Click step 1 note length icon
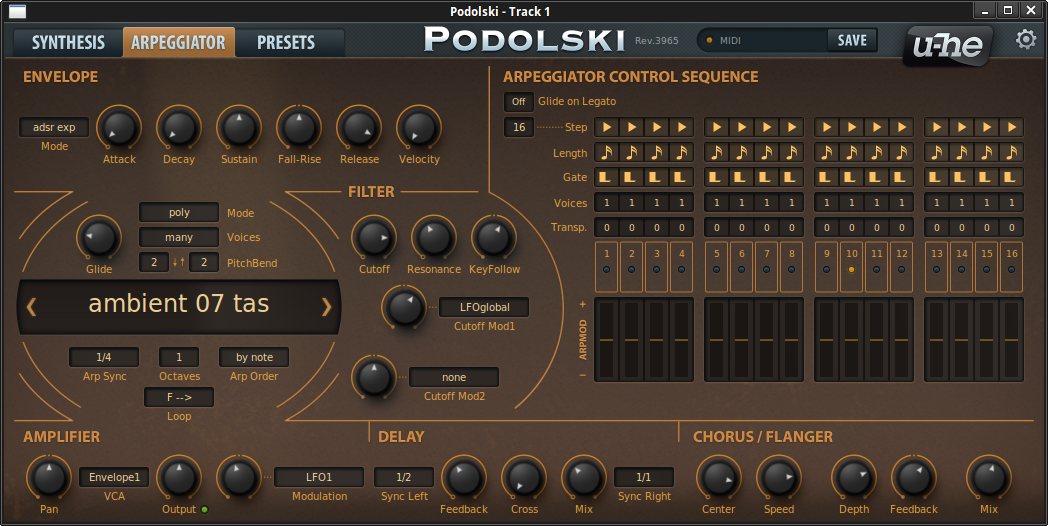This screenshot has height=526, width=1048. pyautogui.click(x=607, y=152)
